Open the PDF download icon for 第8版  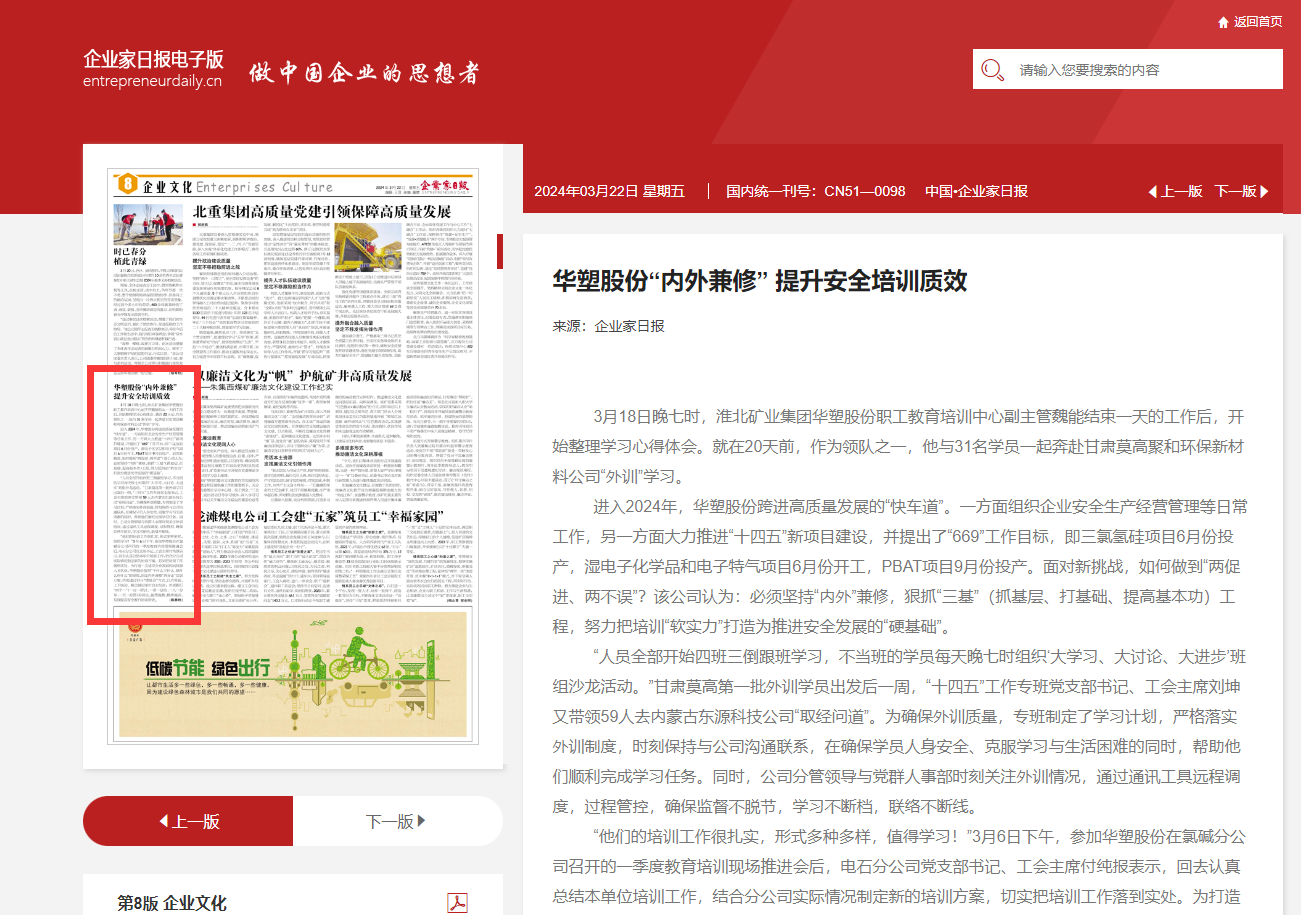click(x=457, y=903)
